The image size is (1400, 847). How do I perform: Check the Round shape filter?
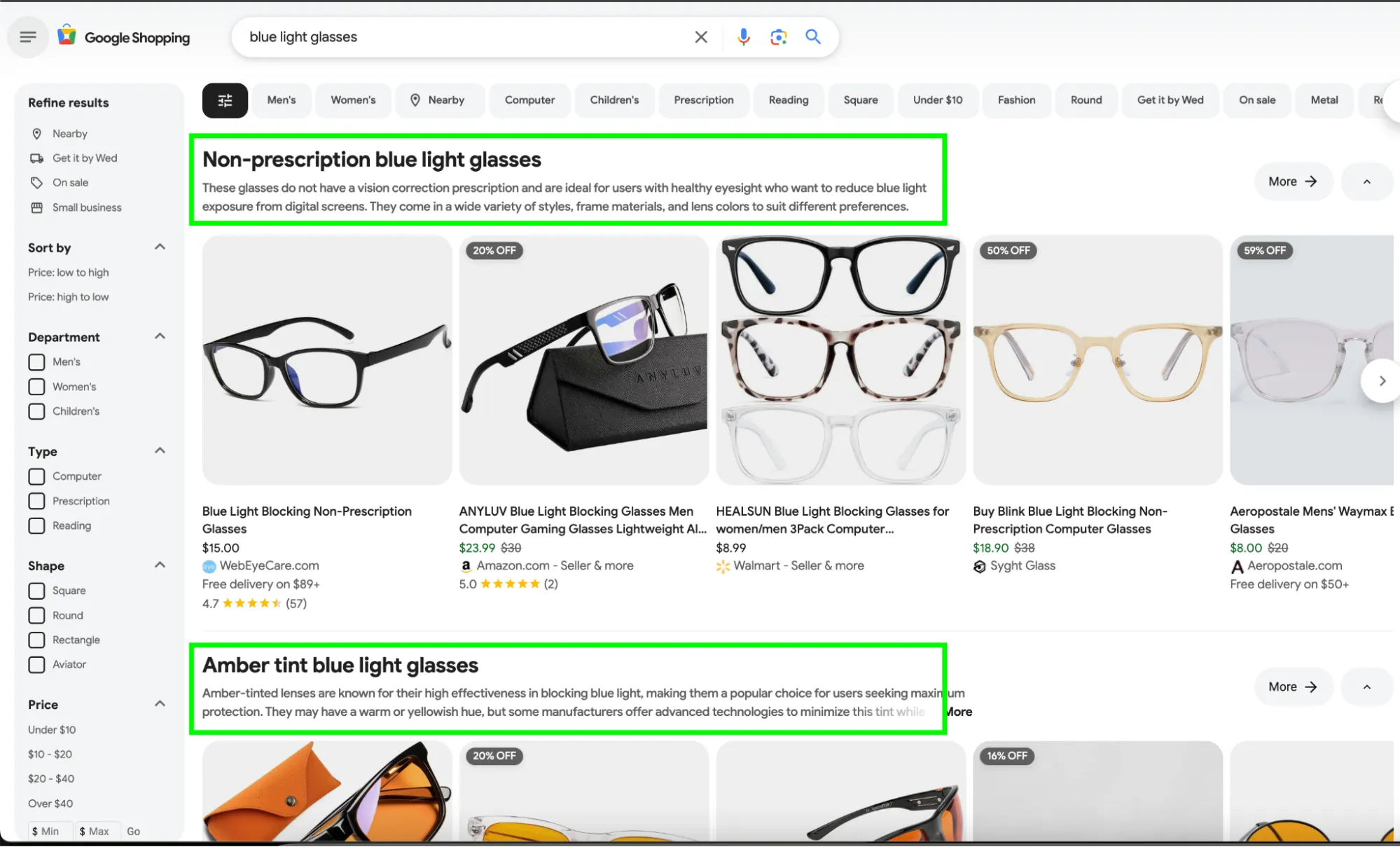coord(36,615)
